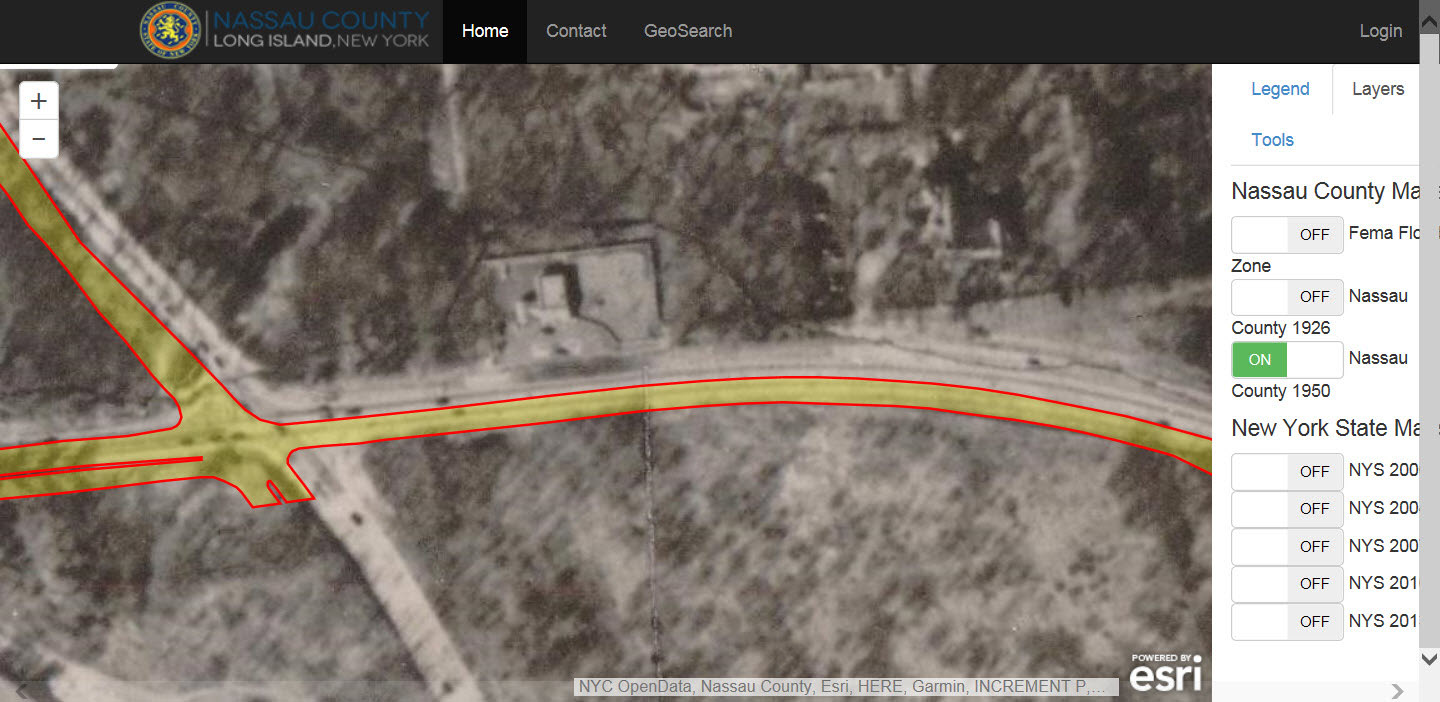
Task: Toggle the last NYS imagery layer switch
Action: coord(1287,621)
